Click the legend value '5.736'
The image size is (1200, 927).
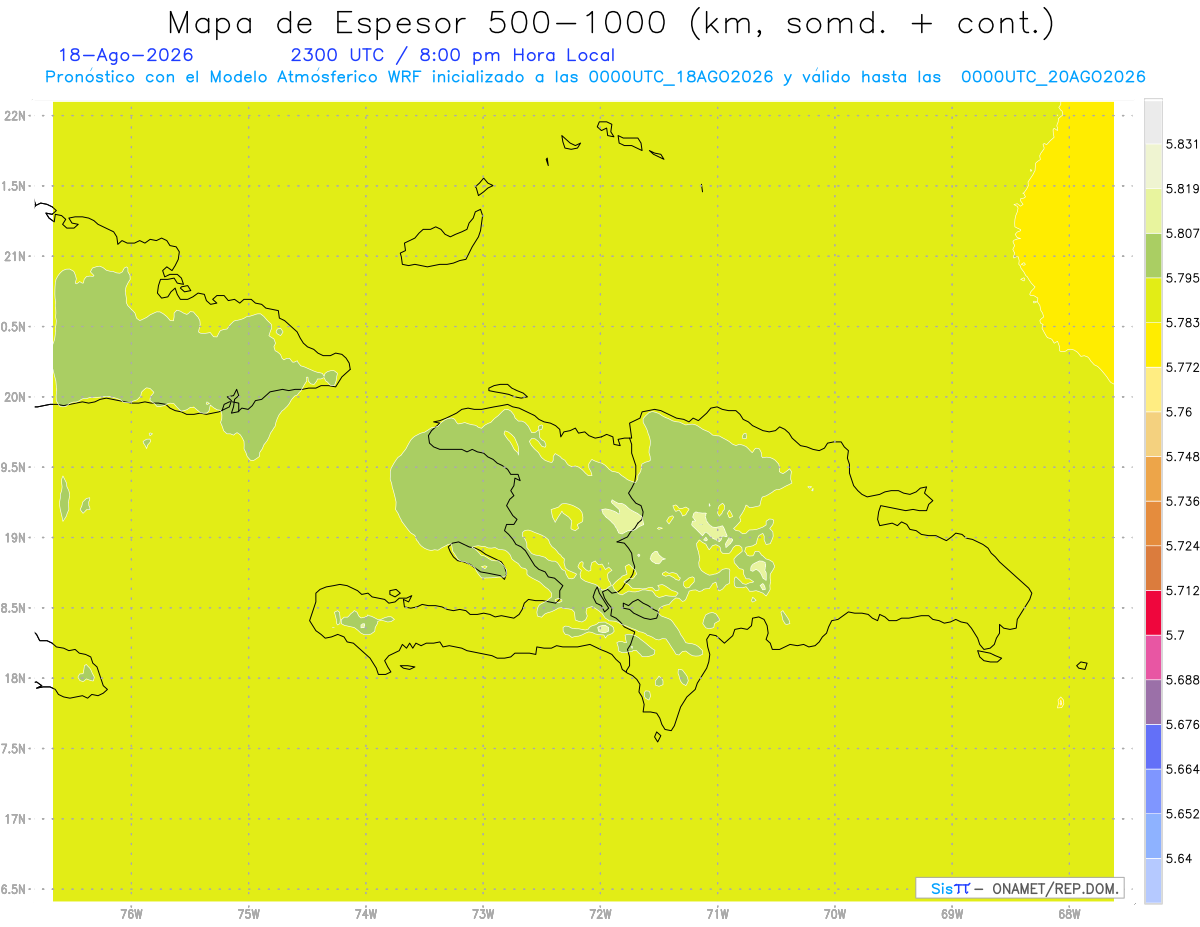point(1184,501)
